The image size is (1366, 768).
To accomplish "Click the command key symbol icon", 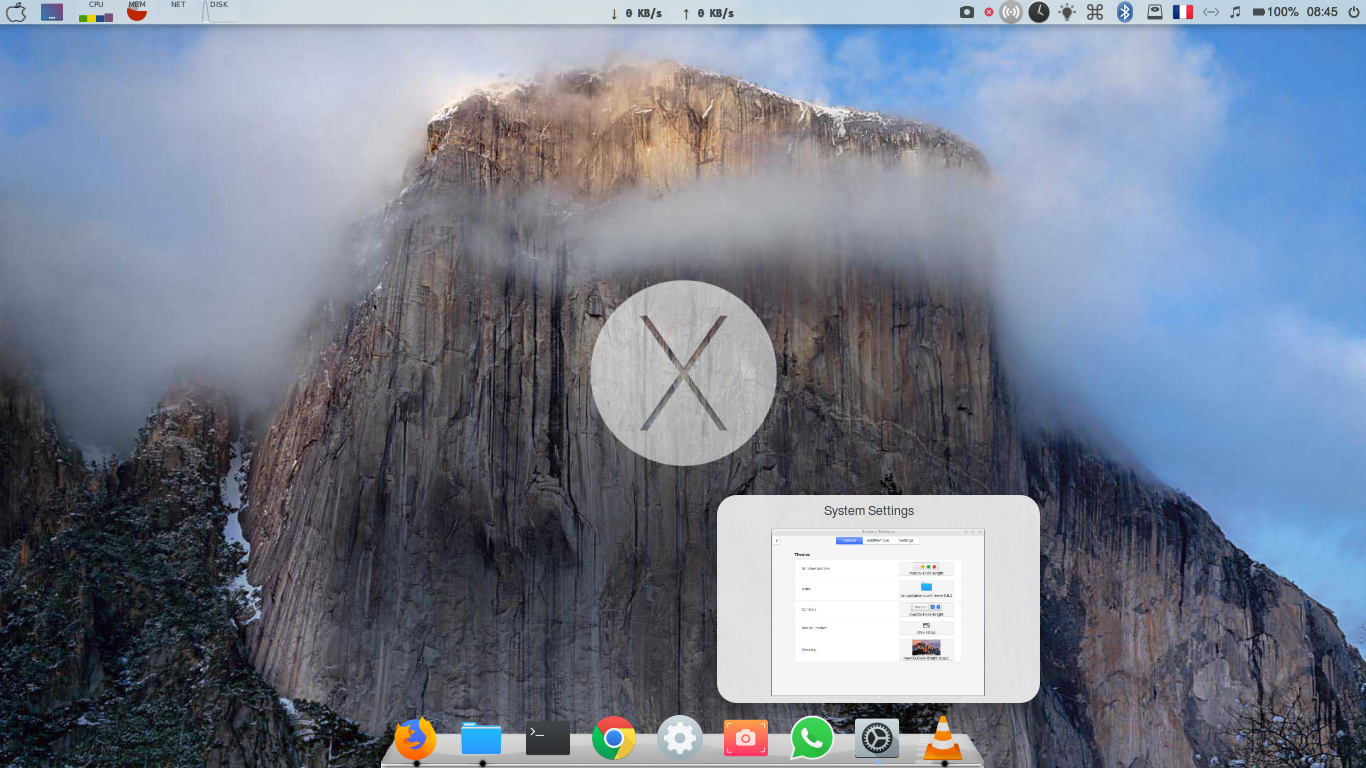I will pyautogui.click(x=1095, y=12).
